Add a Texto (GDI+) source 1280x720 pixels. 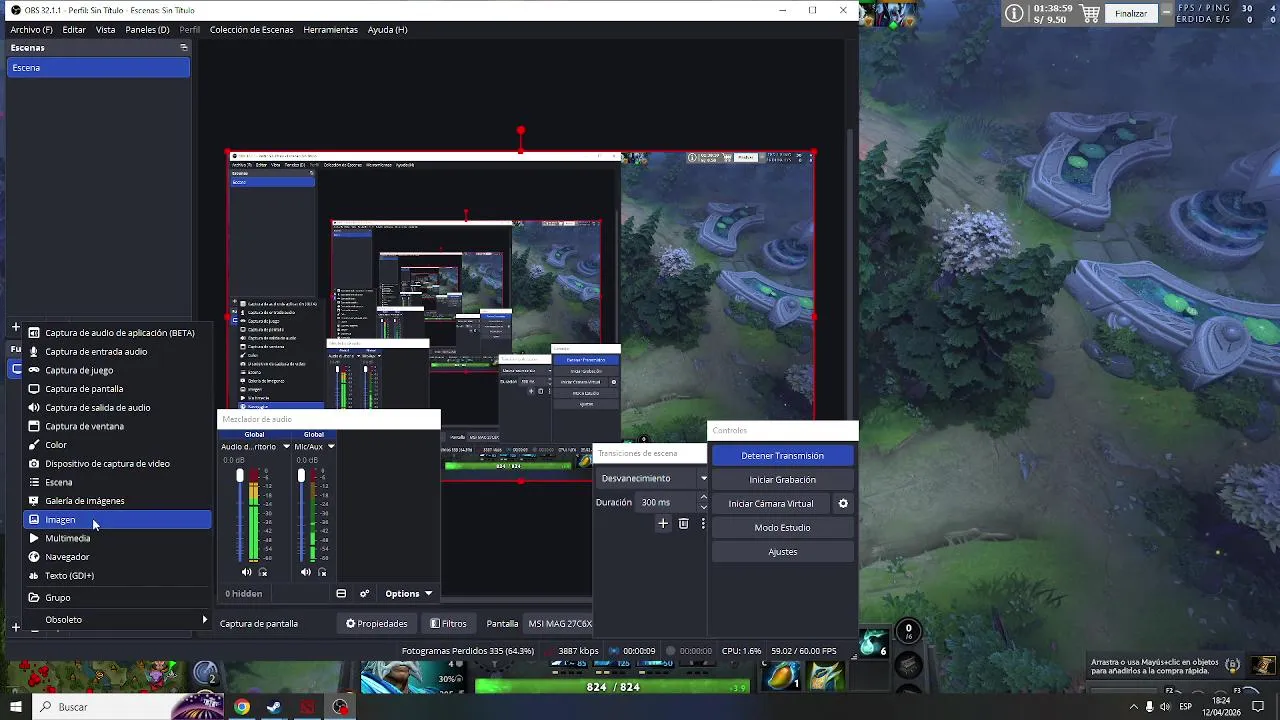117,576
